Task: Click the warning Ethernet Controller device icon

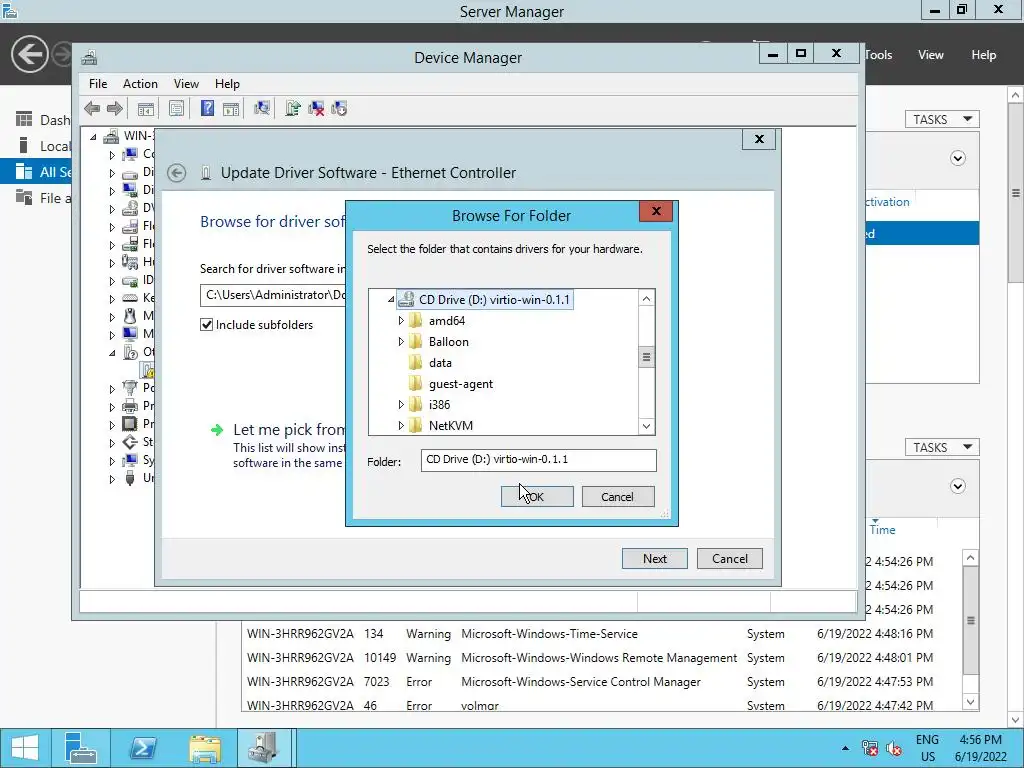Action: coord(148,370)
